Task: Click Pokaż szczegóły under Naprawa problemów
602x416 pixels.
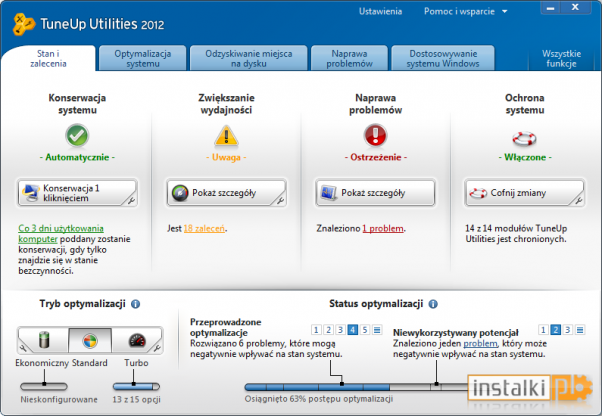Action: 375,193
